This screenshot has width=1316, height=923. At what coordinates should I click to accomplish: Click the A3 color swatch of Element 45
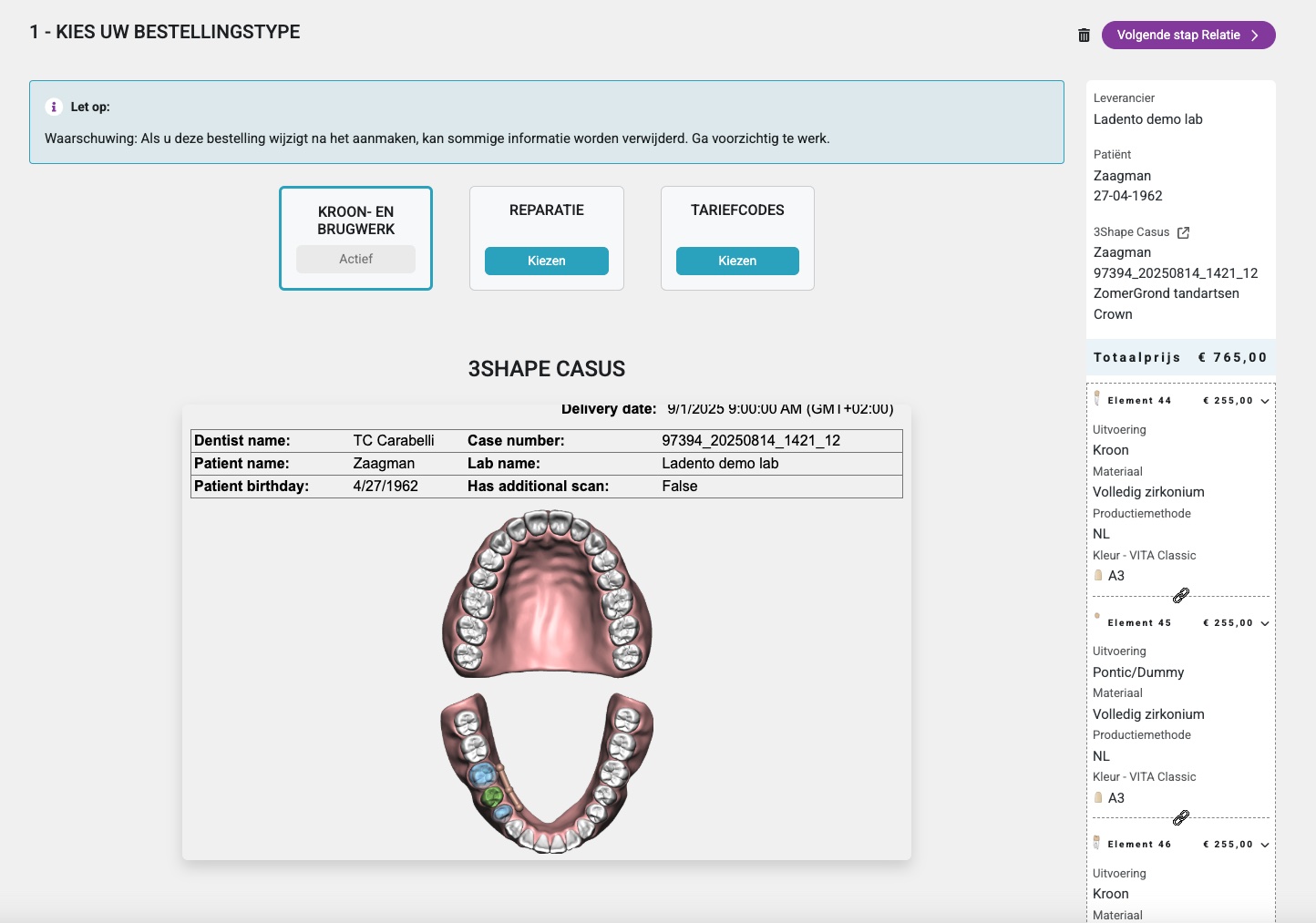coord(1098,798)
